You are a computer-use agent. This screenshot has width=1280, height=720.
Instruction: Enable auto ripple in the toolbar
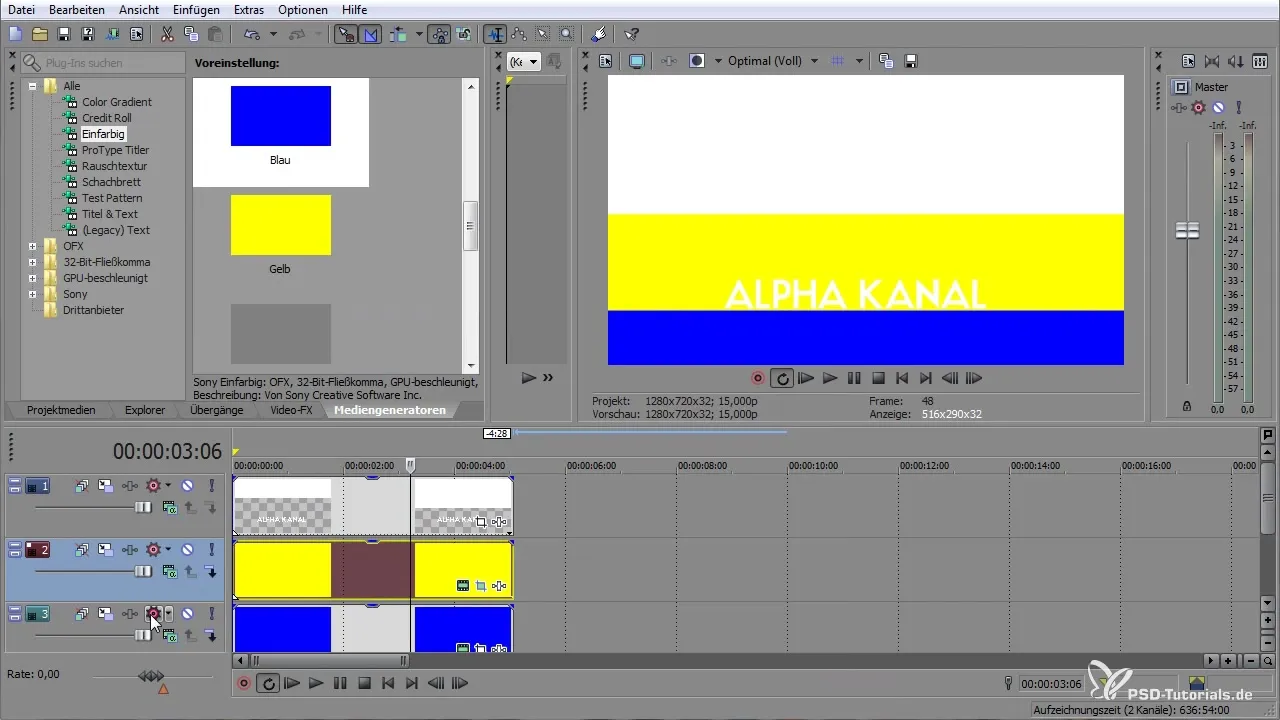[x=400, y=34]
